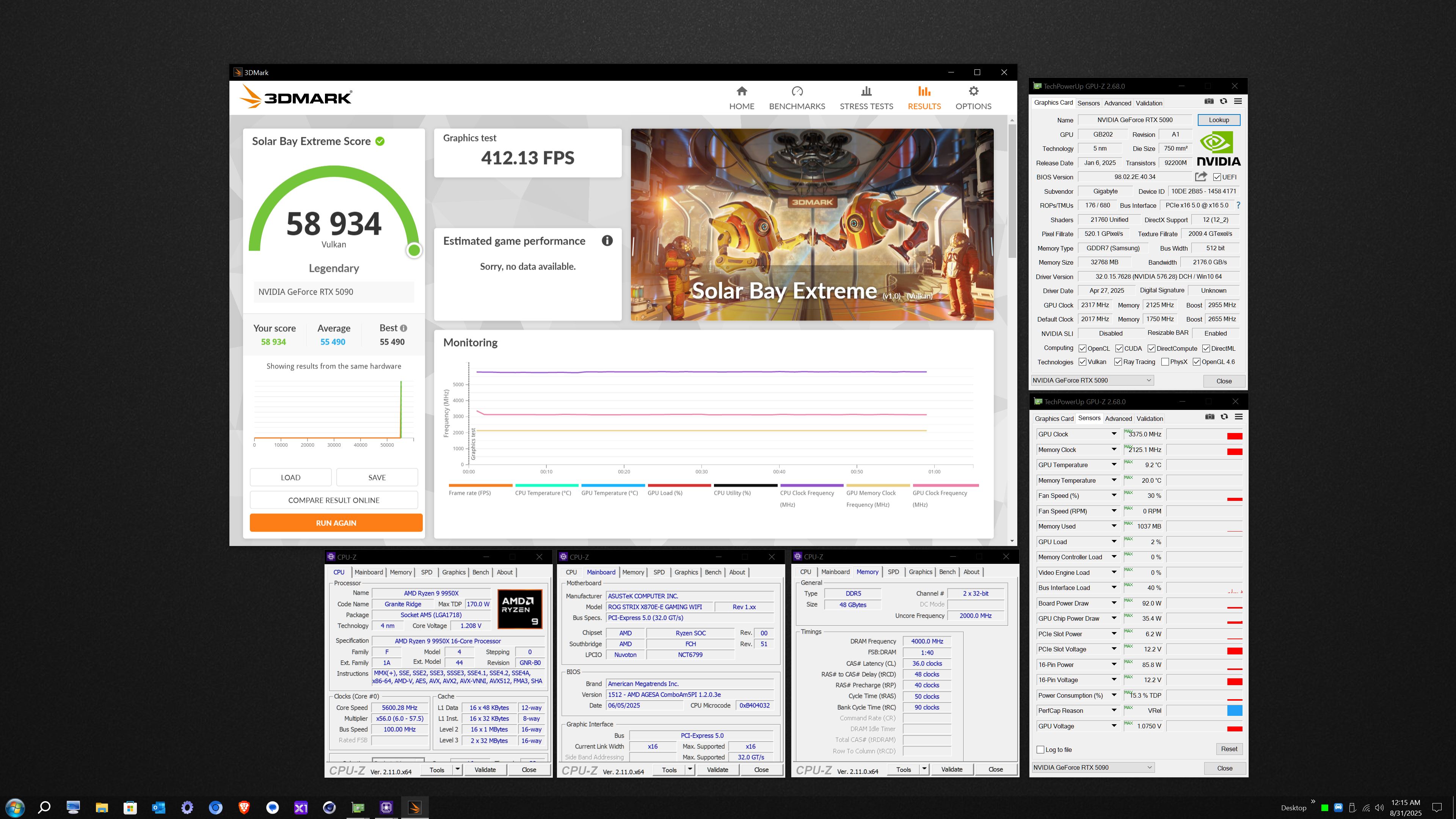Image resolution: width=1456 pixels, height=819 pixels.
Task: Open Bench tab in CPU-Z Mainboard window
Action: pos(713,572)
